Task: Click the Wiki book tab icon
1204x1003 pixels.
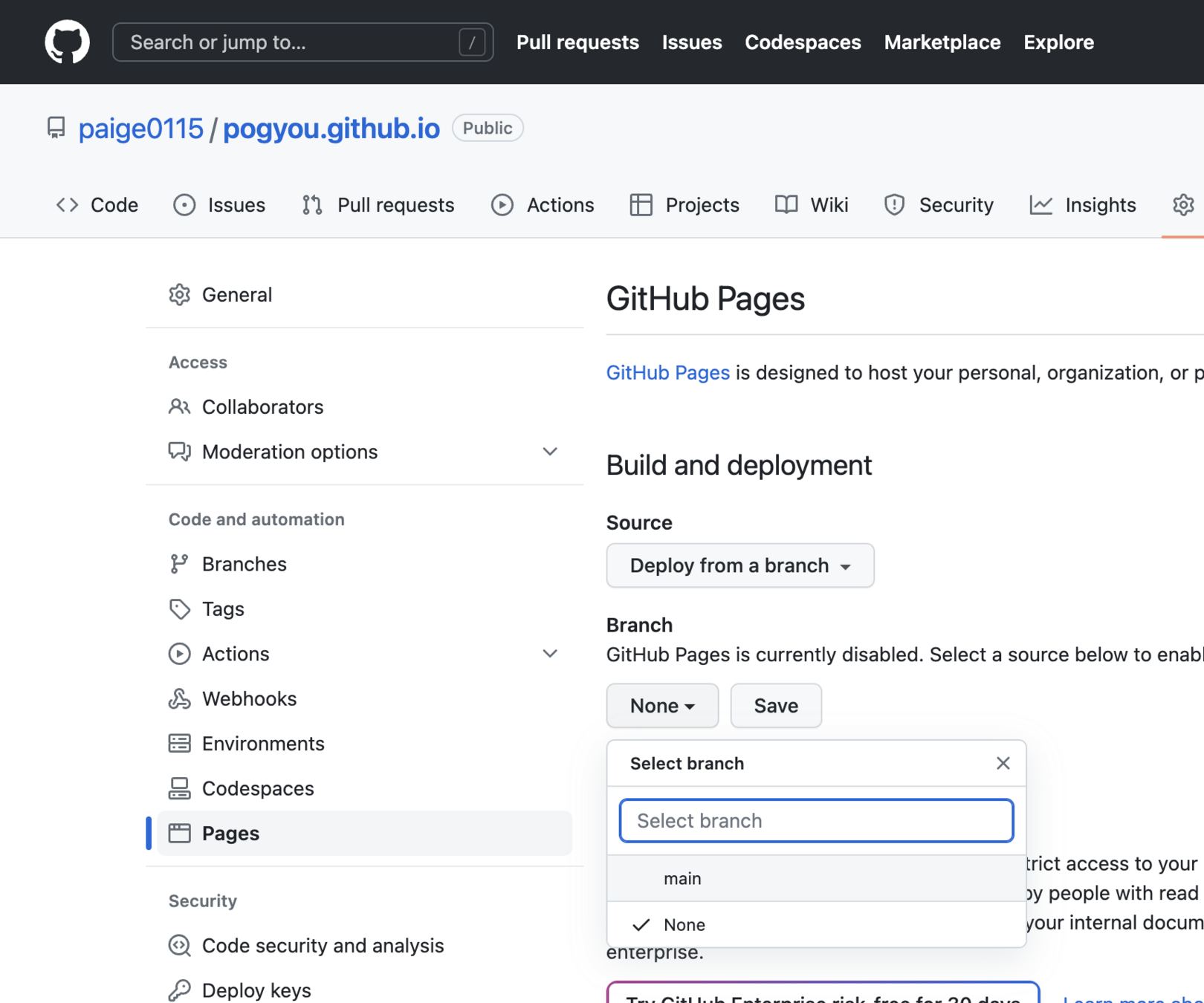Action: [x=786, y=205]
